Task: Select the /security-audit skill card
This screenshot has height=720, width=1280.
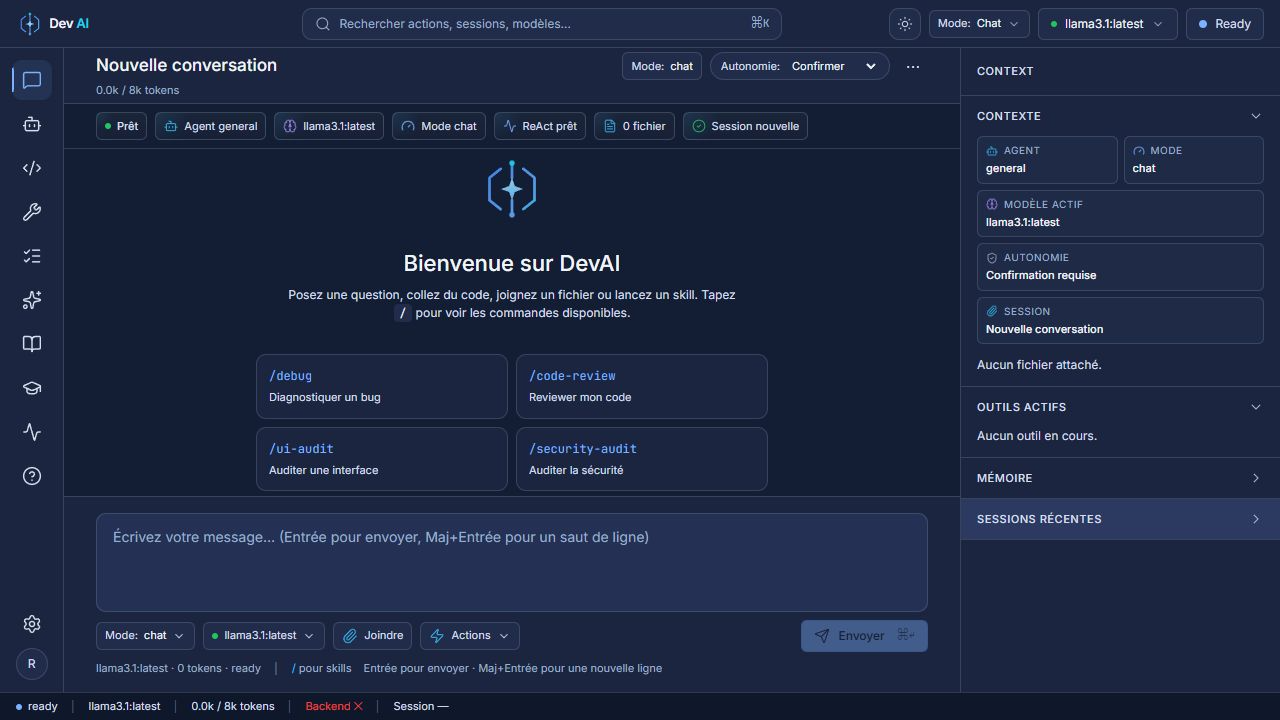Action: coord(642,459)
